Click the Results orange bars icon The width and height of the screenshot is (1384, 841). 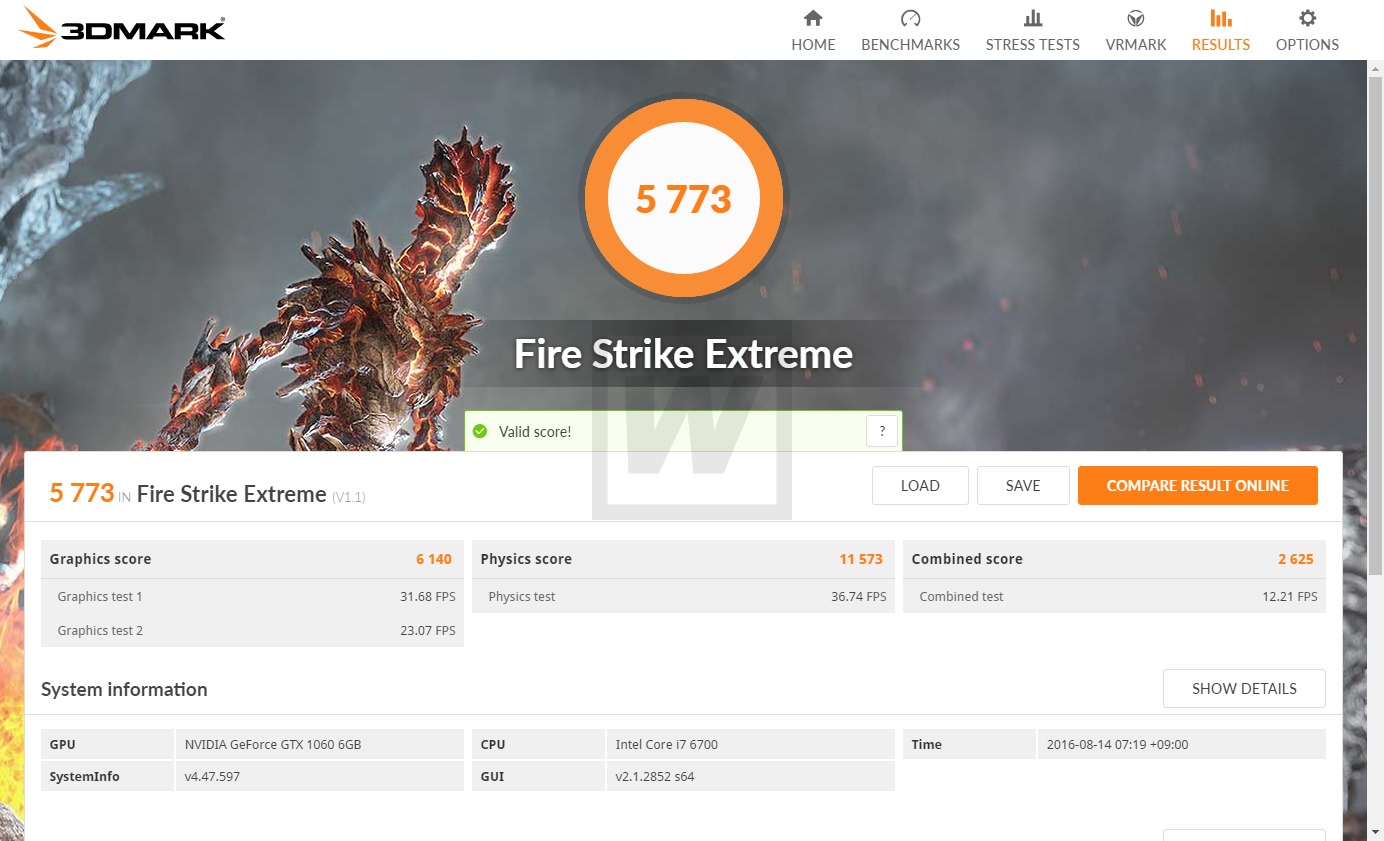click(1220, 18)
